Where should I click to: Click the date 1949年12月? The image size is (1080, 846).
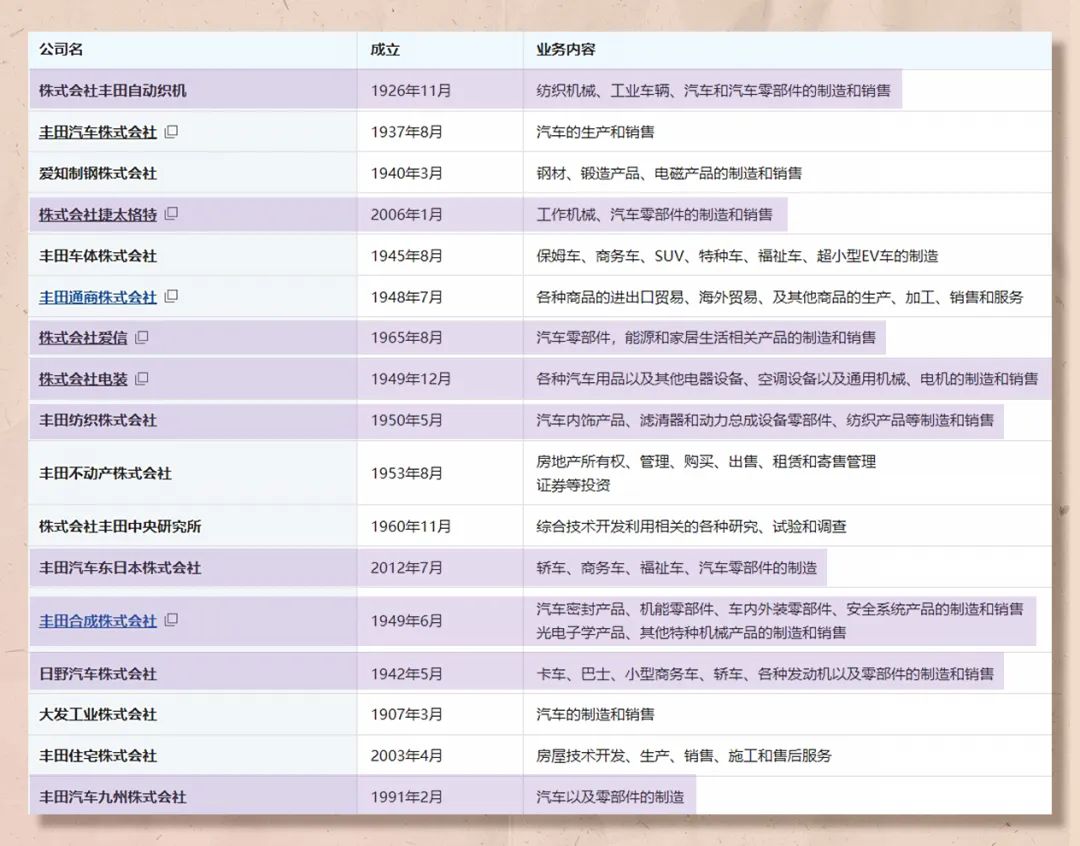pos(411,379)
